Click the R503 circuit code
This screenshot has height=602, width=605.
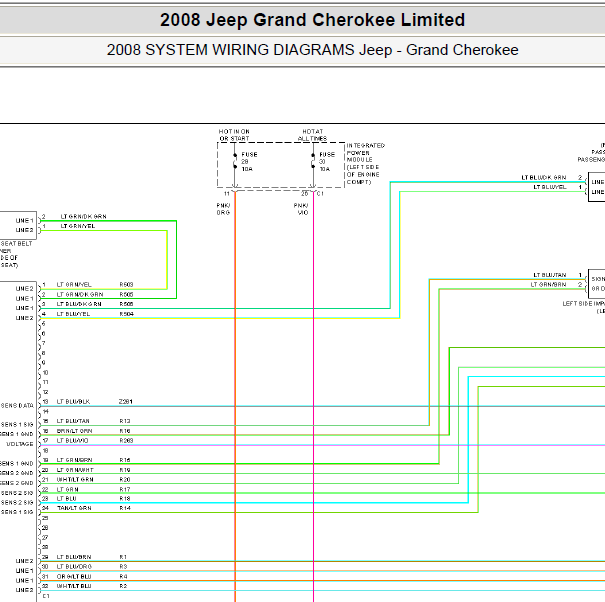126,284
